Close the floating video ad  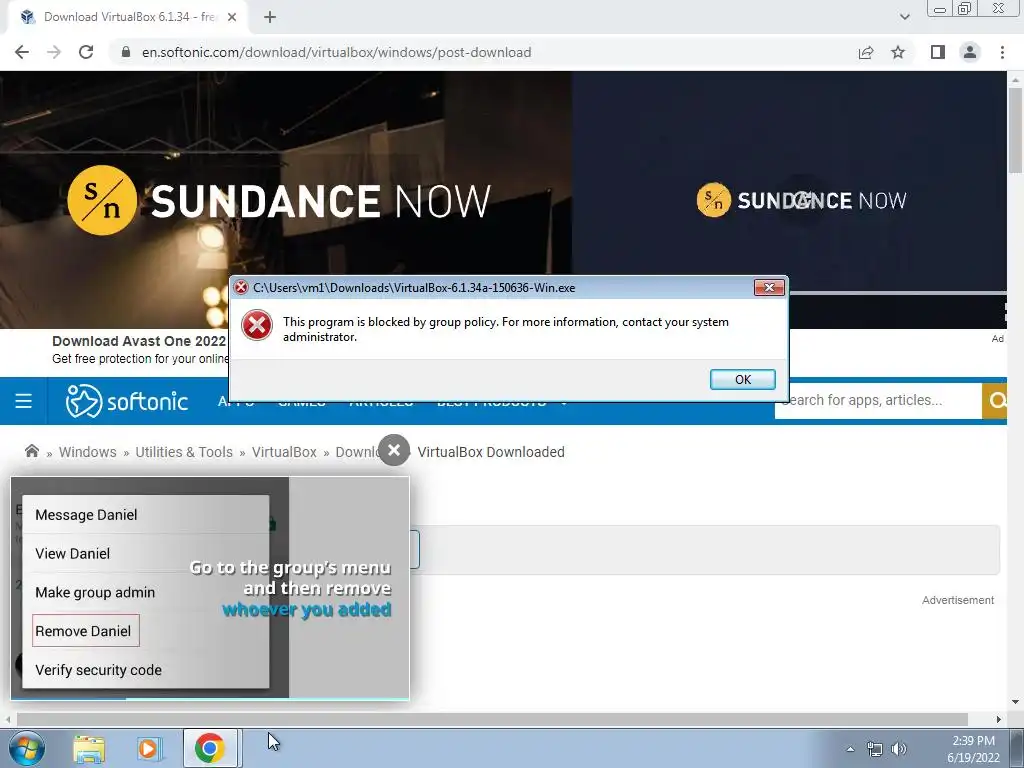[x=394, y=450]
